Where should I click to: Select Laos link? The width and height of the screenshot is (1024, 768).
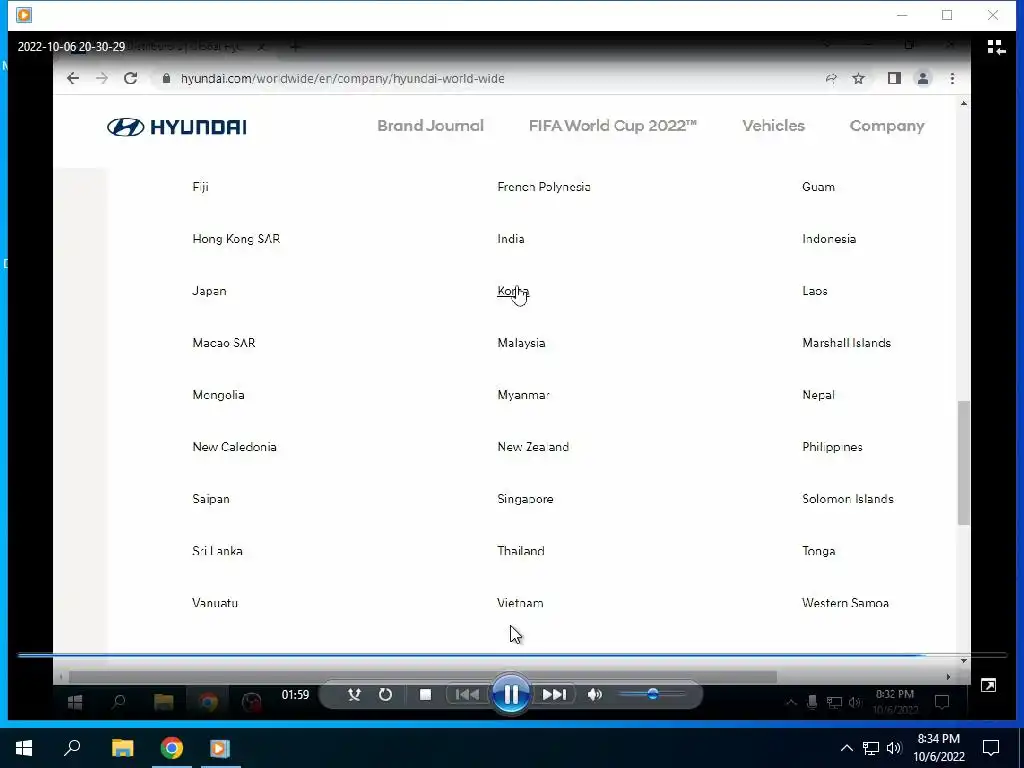click(815, 291)
